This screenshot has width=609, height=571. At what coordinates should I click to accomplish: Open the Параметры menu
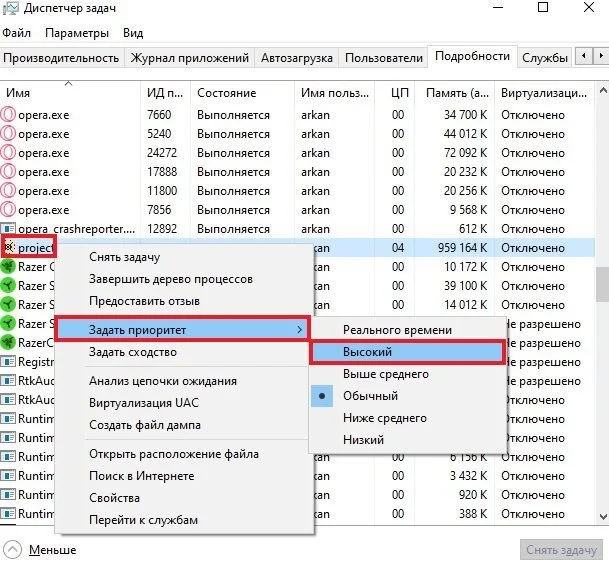click(x=77, y=33)
